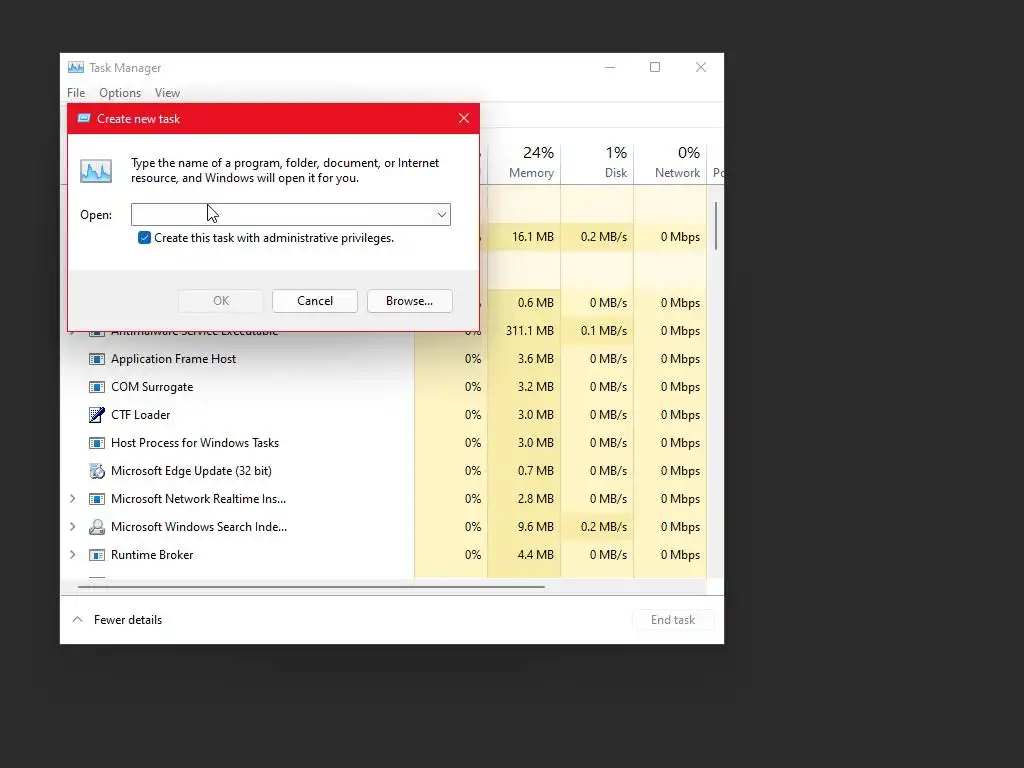This screenshot has width=1024, height=768.
Task: Click the Microsoft Edge Update process icon
Action: point(97,471)
